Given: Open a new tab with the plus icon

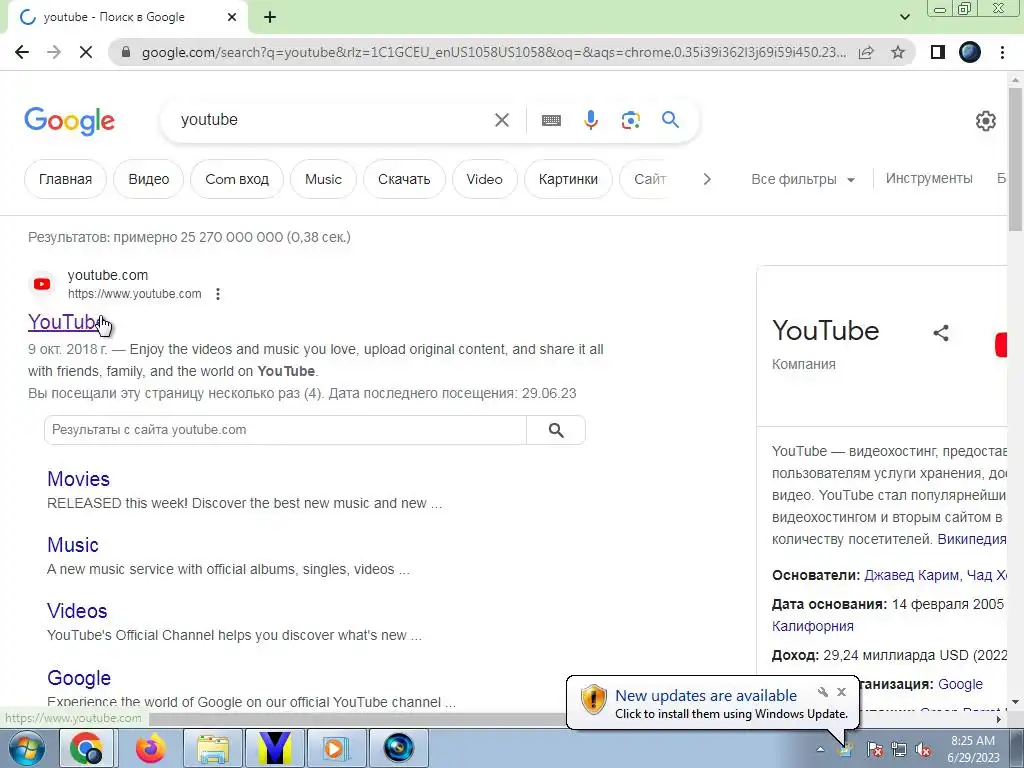Looking at the screenshot, I should pyautogui.click(x=270, y=18).
